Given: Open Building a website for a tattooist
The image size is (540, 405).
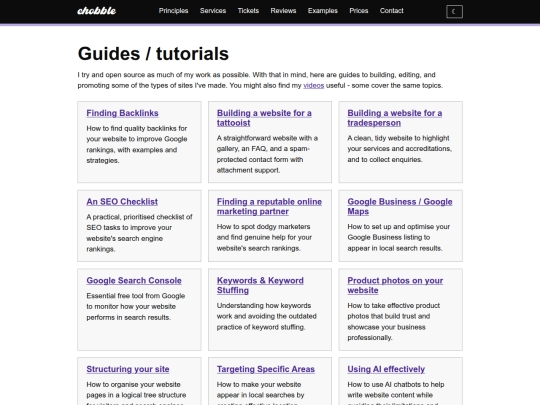Looking at the screenshot, I should pyautogui.click(x=264, y=118).
